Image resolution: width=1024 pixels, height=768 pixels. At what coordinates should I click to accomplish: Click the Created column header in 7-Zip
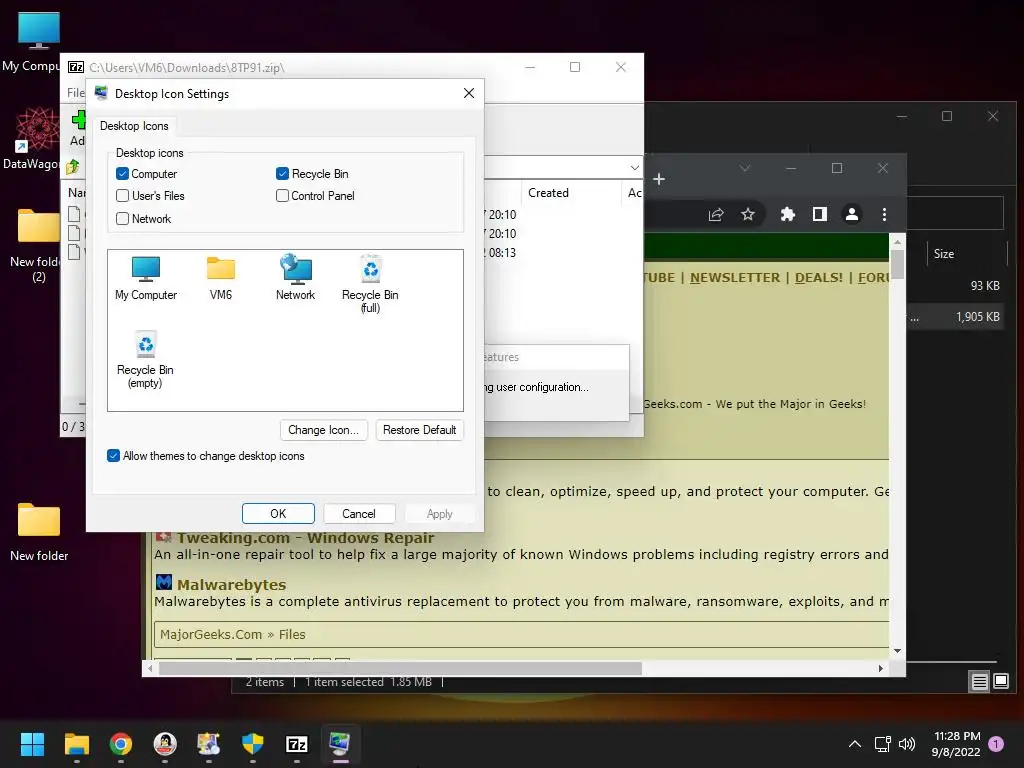[548, 193]
